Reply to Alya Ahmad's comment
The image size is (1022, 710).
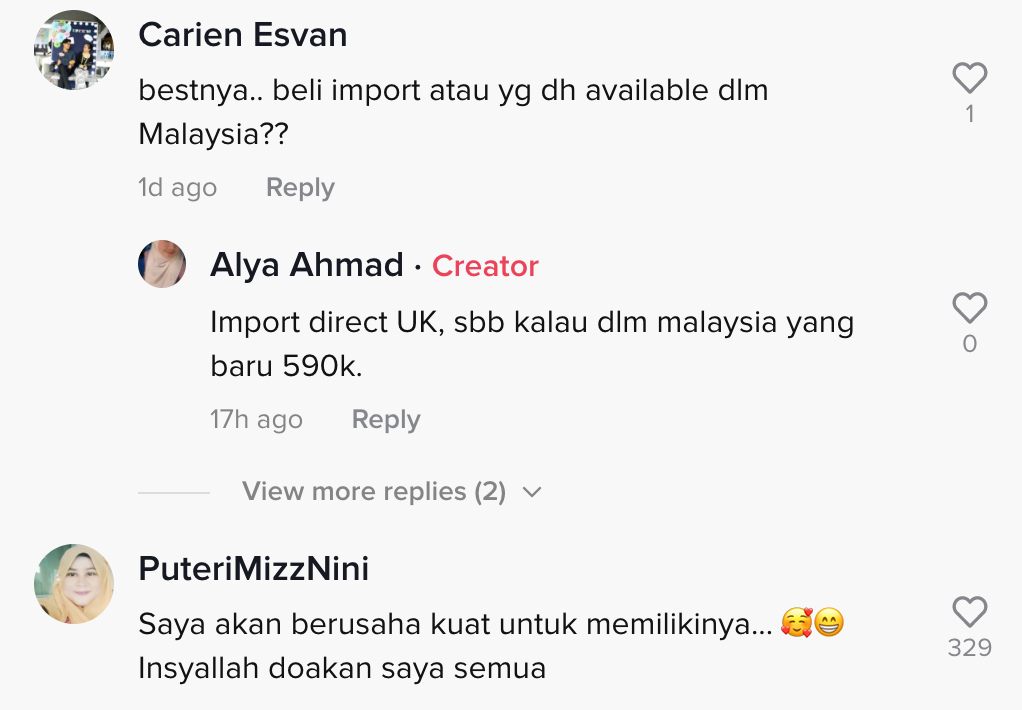(x=386, y=420)
